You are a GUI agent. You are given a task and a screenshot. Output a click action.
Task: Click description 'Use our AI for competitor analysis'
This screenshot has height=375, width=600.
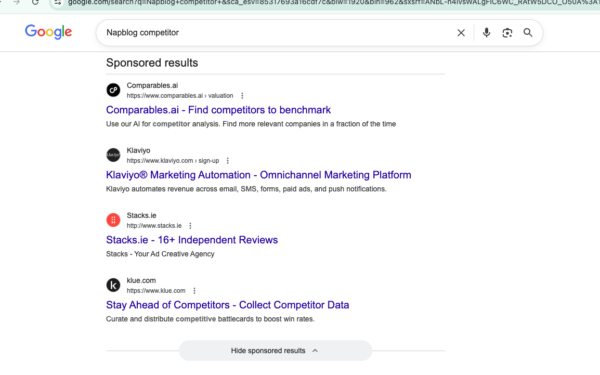tap(251, 124)
